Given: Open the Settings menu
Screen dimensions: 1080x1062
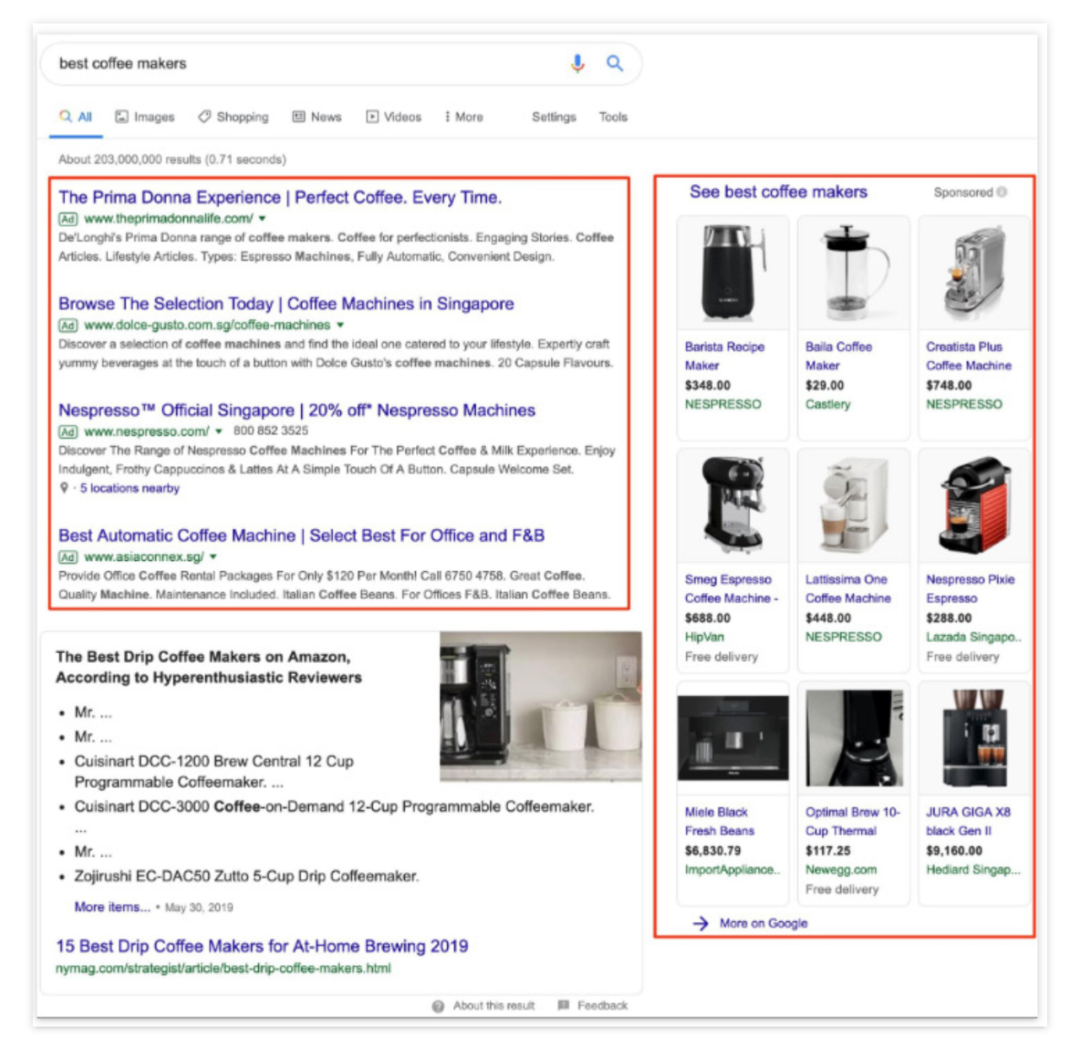Looking at the screenshot, I should point(554,117).
